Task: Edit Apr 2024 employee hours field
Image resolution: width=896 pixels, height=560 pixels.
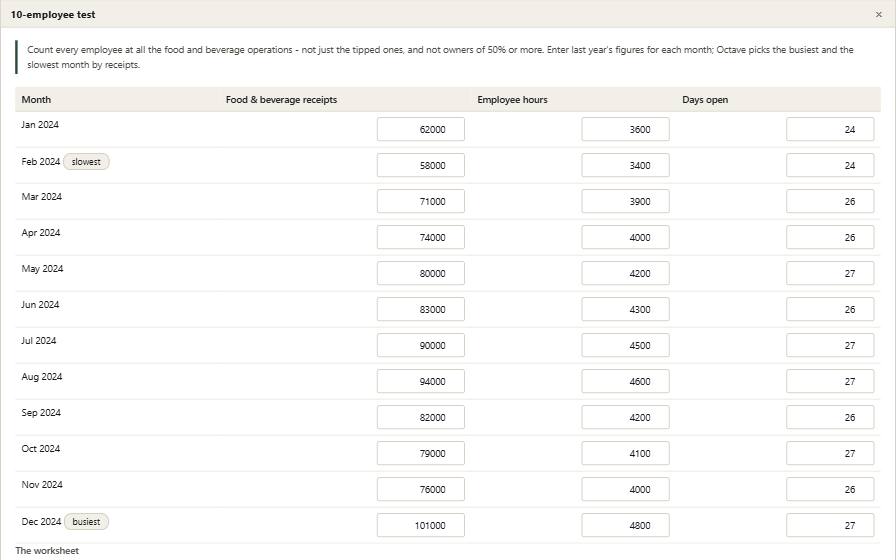Action: click(x=625, y=237)
